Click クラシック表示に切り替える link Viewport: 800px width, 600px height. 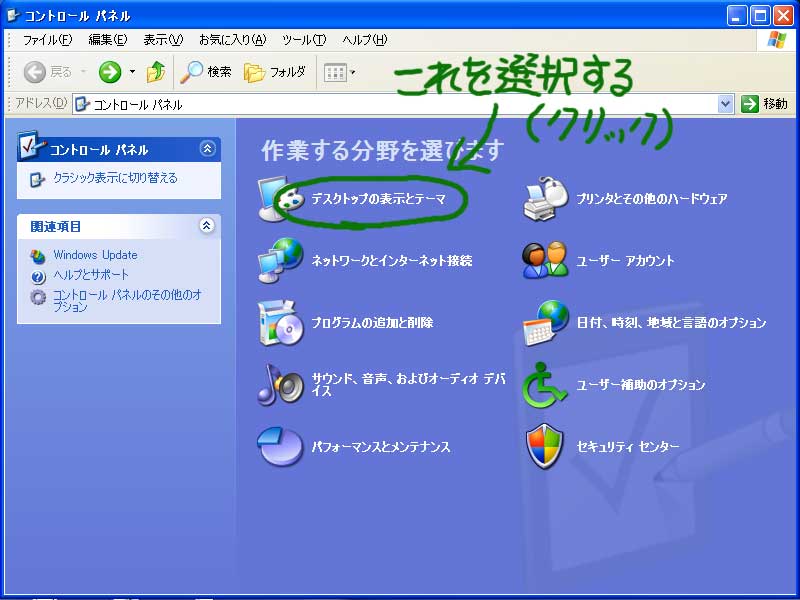[115, 178]
